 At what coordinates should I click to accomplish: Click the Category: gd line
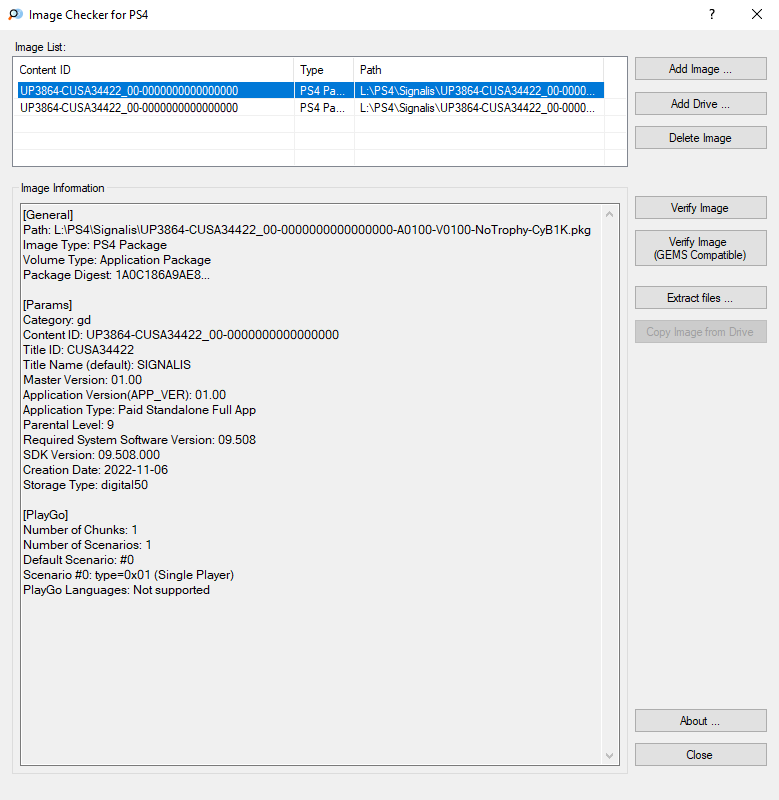click(57, 320)
